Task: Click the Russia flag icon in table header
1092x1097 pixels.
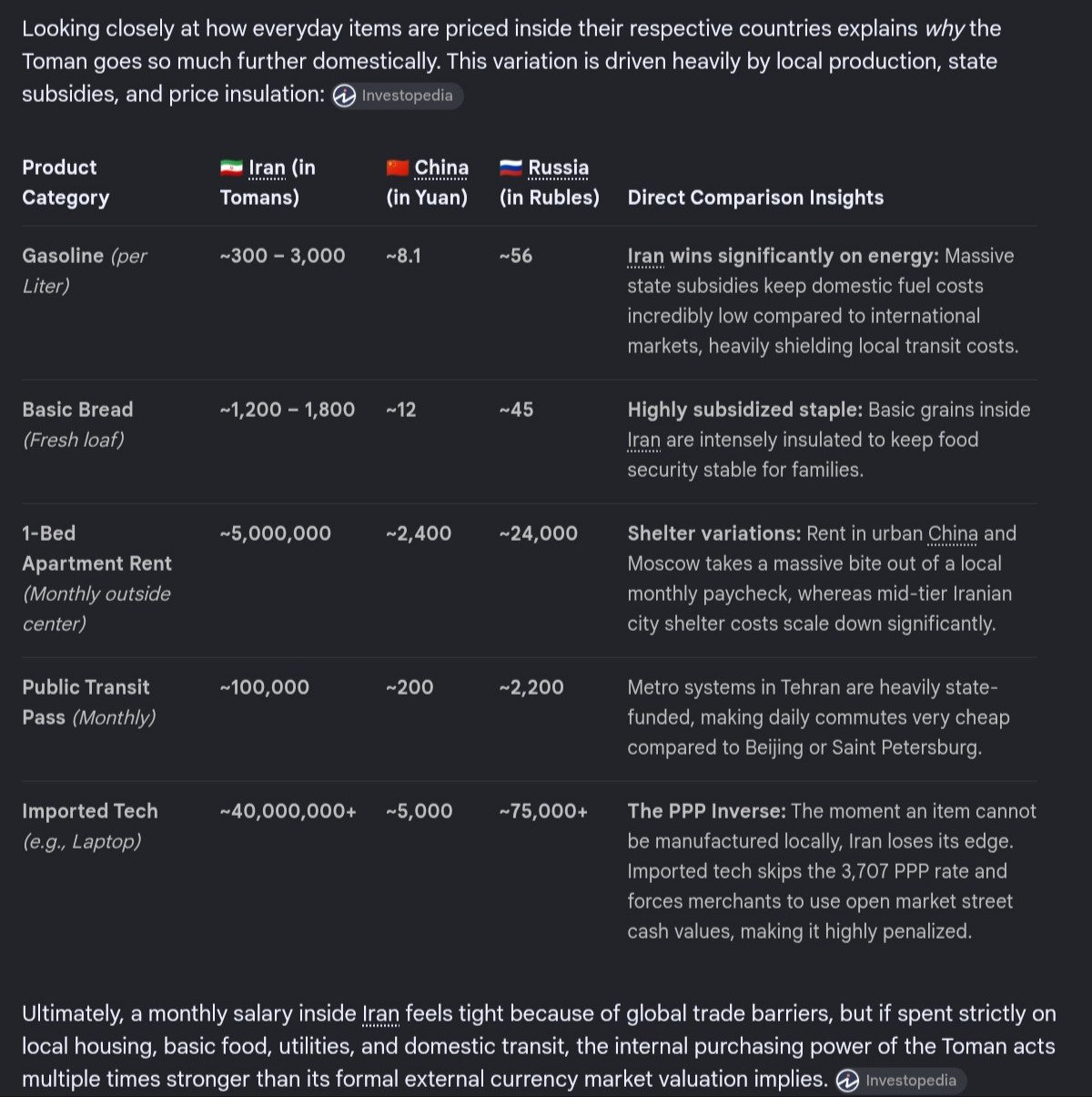Action: click(511, 168)
